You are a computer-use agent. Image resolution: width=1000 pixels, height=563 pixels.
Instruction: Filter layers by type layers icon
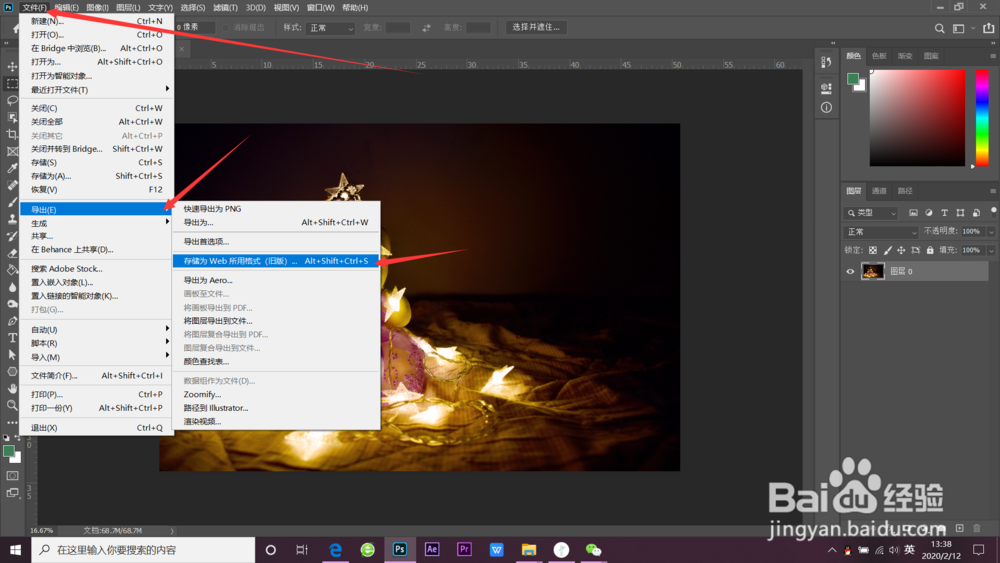tap(945, 213)
